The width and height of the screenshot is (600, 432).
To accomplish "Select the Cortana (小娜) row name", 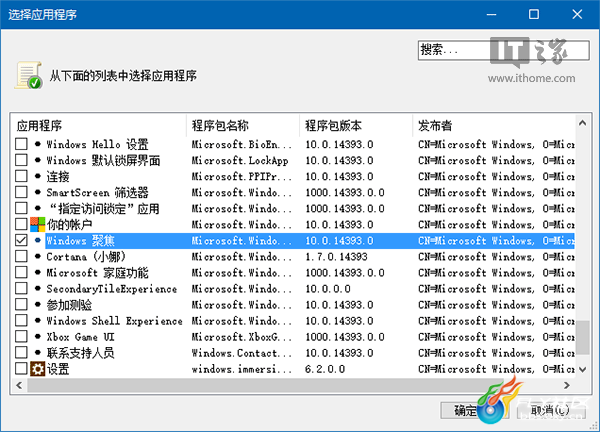I will [86, 257].
